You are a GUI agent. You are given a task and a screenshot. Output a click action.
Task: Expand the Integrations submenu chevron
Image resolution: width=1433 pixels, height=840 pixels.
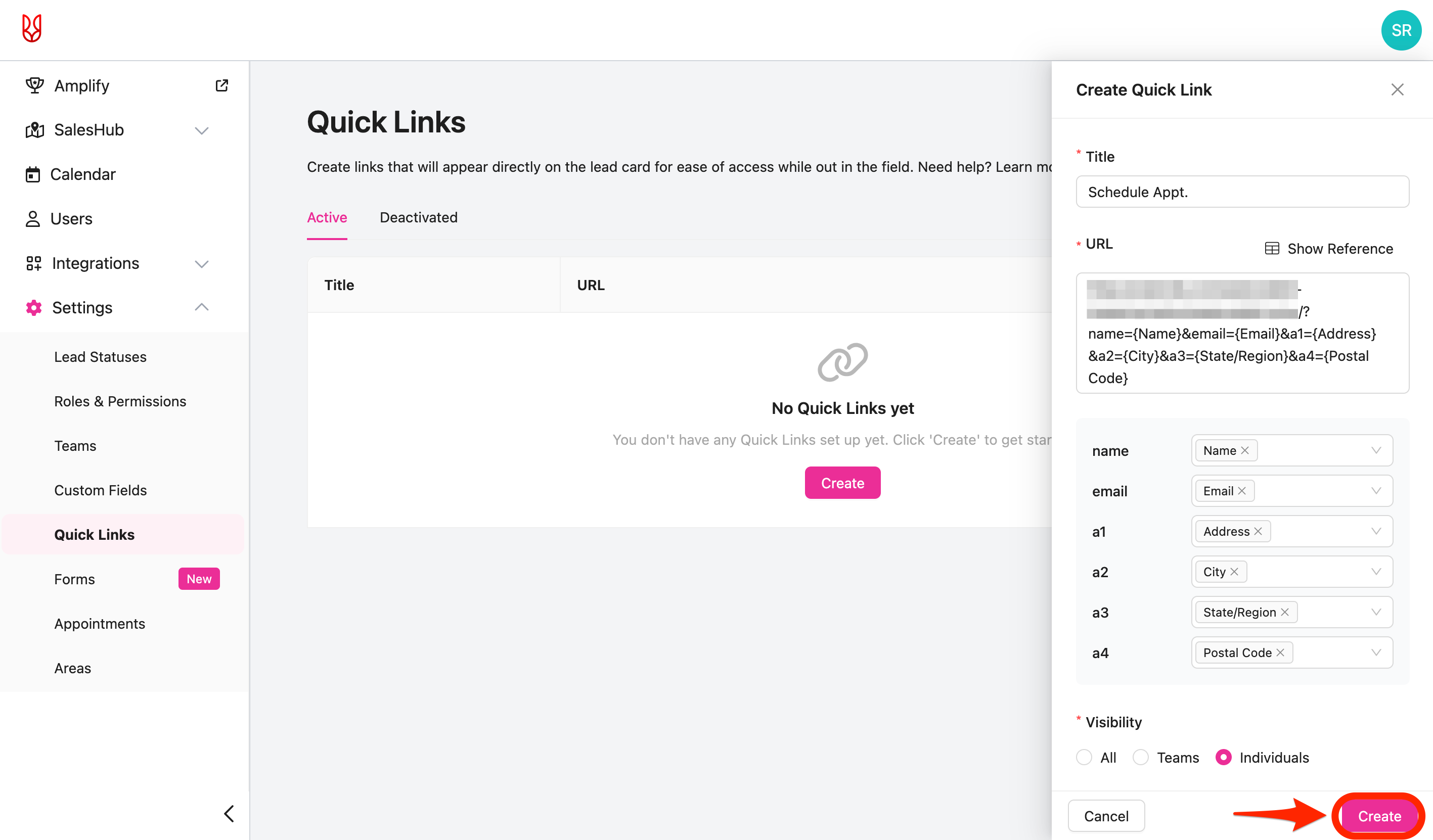(x=202, y=264)
